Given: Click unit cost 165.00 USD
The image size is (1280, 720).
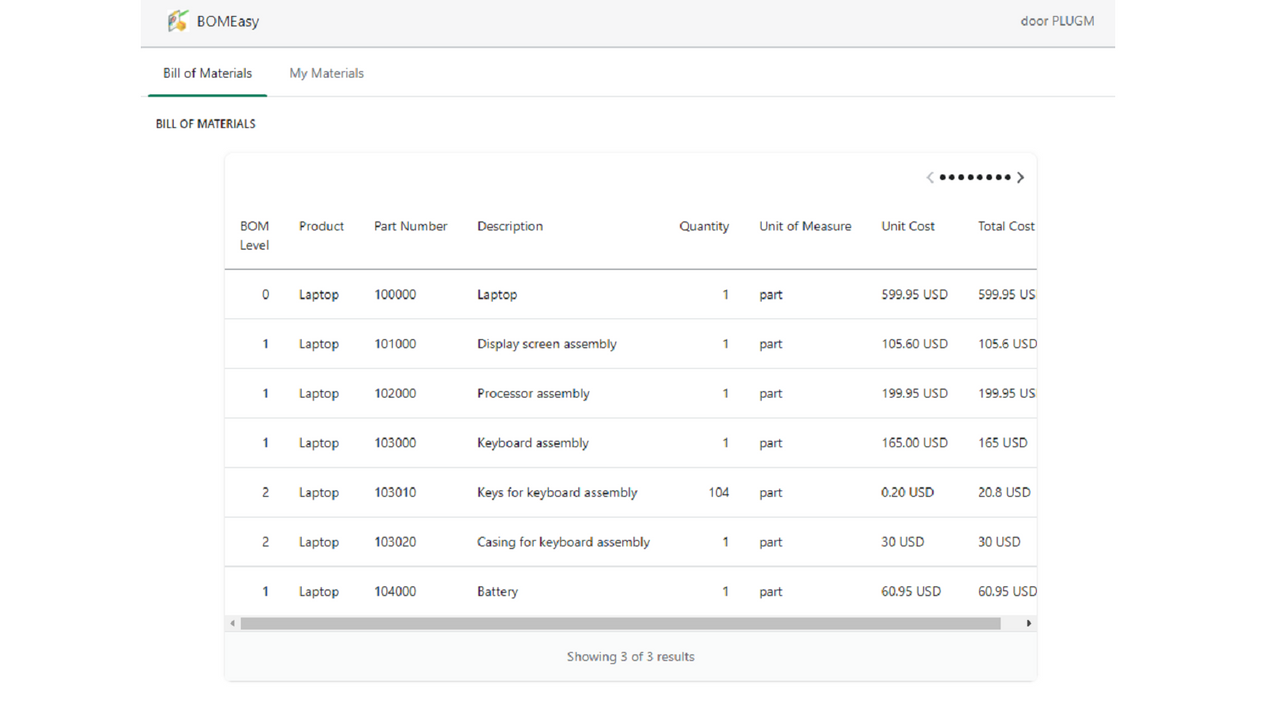Looking at the screenshot, I should click(914, 443).
